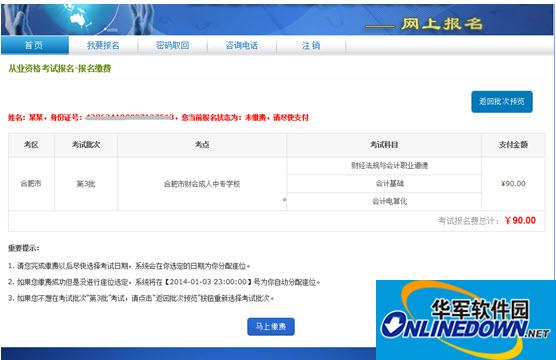Open the 我要报名 tab
556x360 pixels.
pyautogui.click(x=103, y=45)
